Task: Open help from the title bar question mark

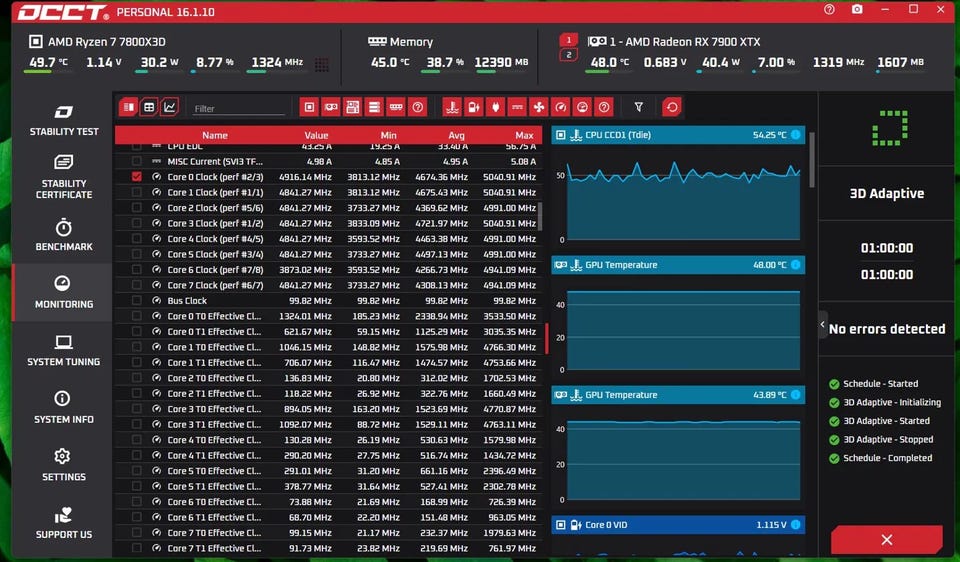Action: click(829, 9)
